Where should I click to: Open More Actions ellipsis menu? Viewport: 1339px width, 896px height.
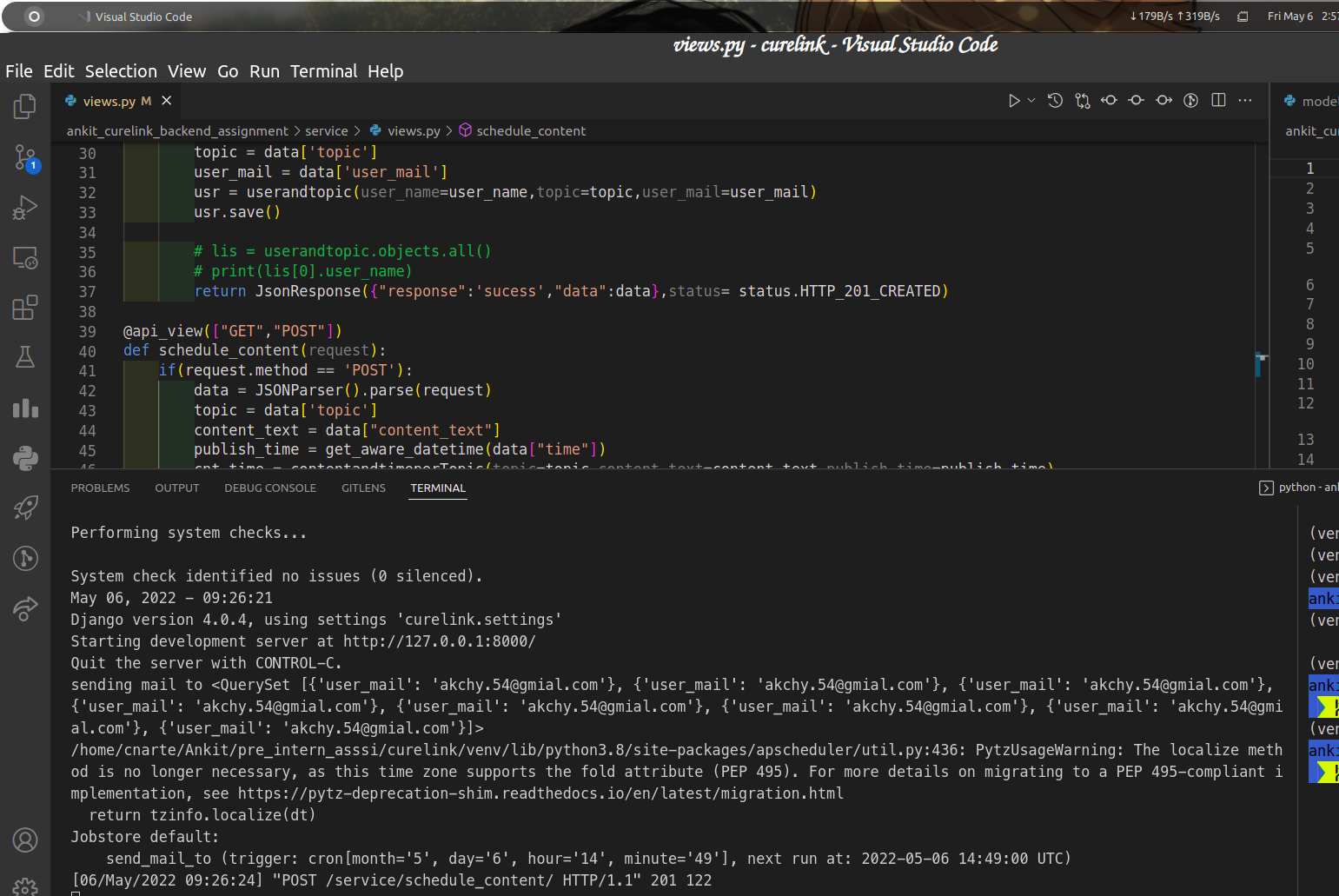pyautogui.click(x=1245, y=101)
